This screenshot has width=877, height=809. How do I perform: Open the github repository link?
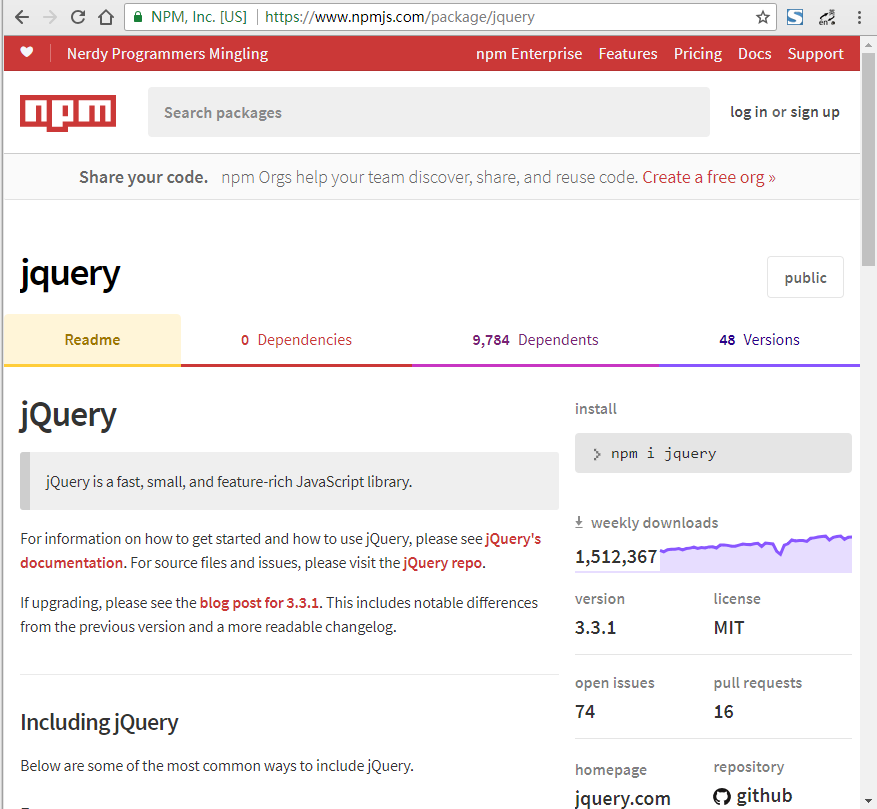[x=753, y=796]
